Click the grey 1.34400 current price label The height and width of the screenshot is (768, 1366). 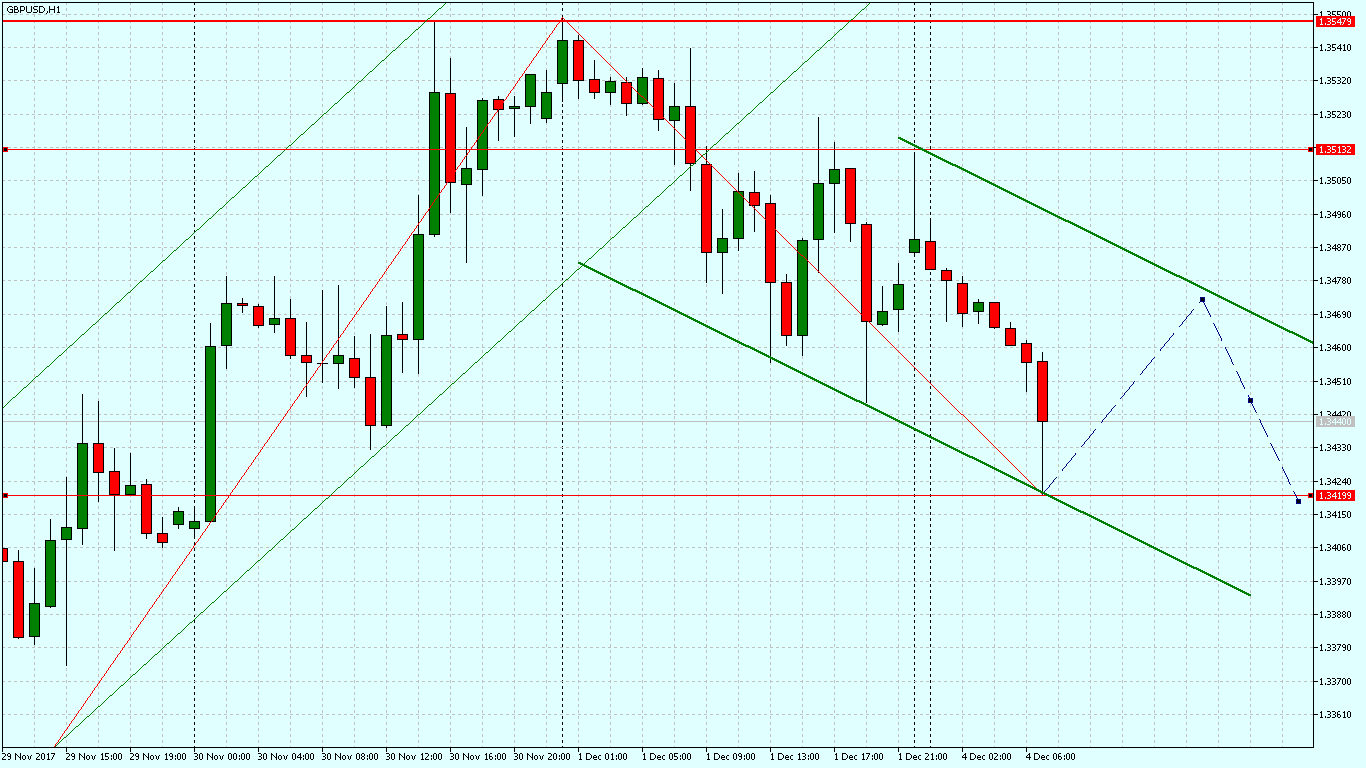[x=1335, y=422]
